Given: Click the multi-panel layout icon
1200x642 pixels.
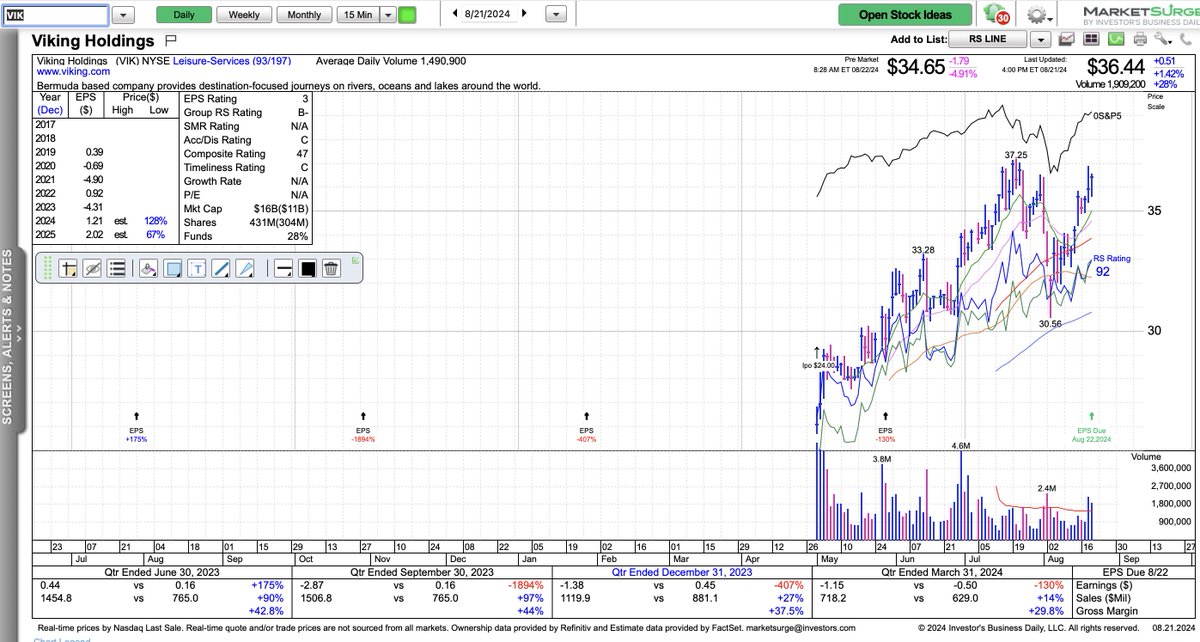Looking at the screenshot, I should [1091, 40].
